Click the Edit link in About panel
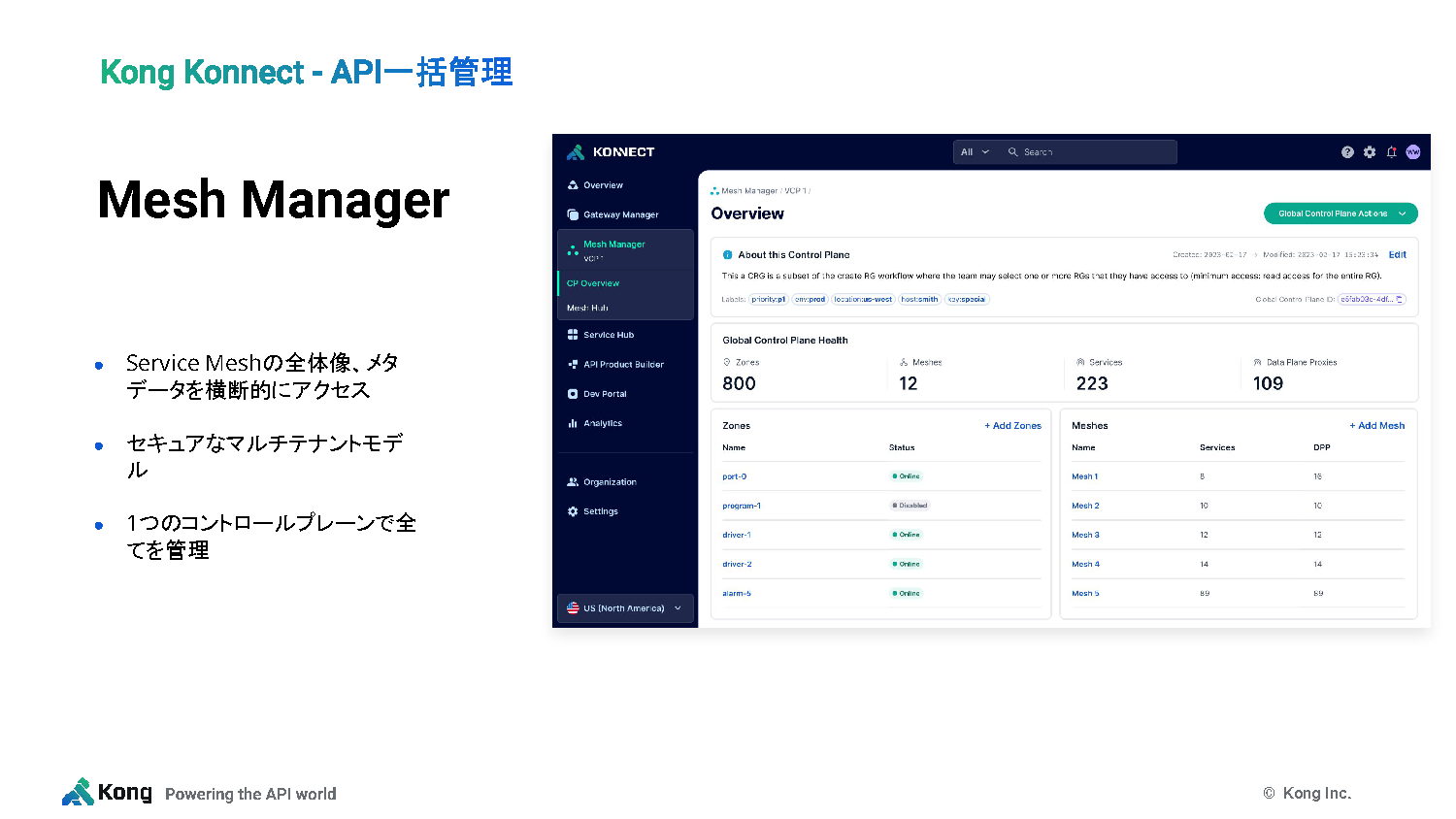Image resolution: width=1456 pixels, height=819 pixels. point(1398,255)
